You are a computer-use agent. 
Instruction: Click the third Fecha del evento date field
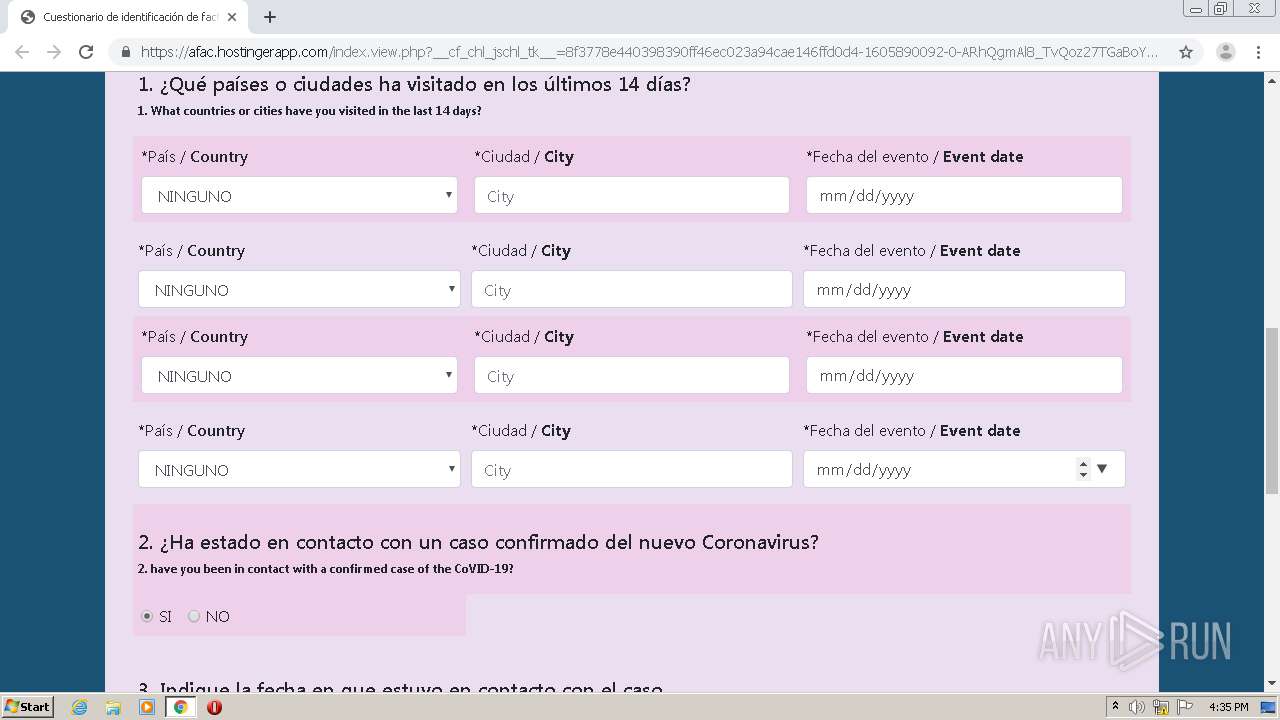(963, 375)
